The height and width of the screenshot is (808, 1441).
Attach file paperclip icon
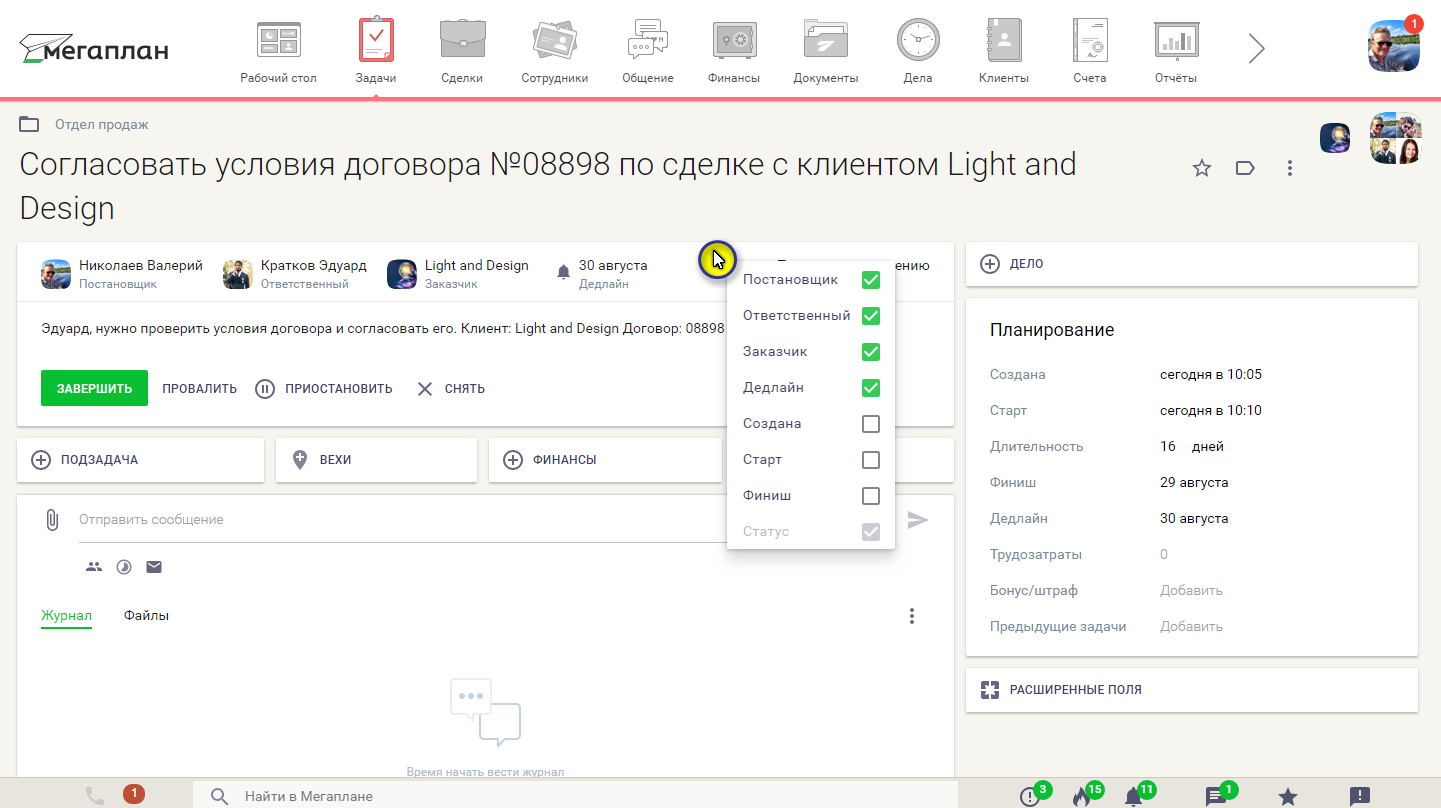coord(52,520)
